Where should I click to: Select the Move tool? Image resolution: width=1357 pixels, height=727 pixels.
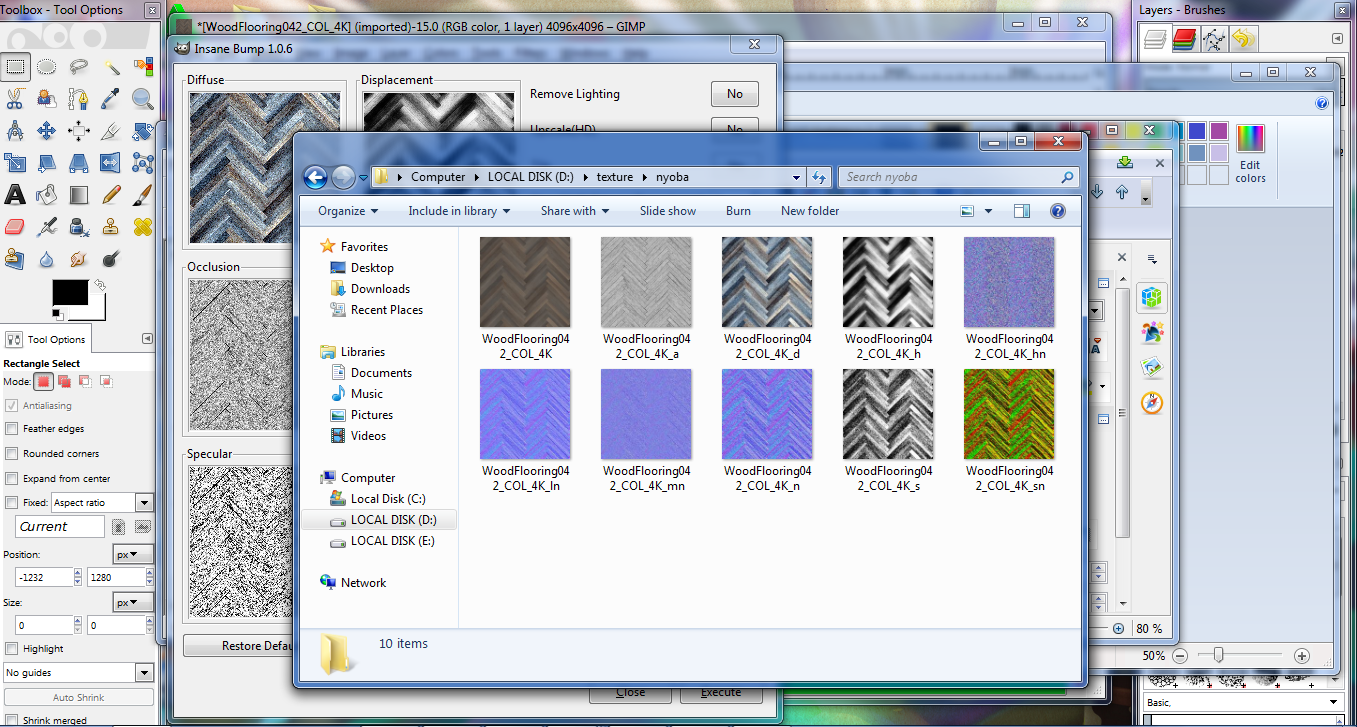click(47, 131)
